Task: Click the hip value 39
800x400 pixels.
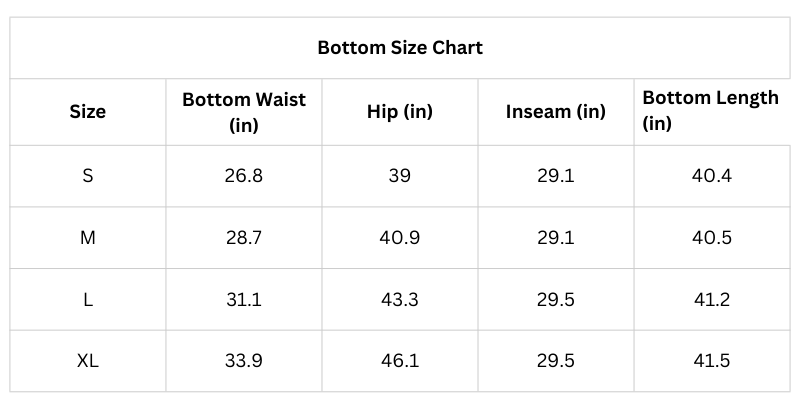Action: click(400, 176)
